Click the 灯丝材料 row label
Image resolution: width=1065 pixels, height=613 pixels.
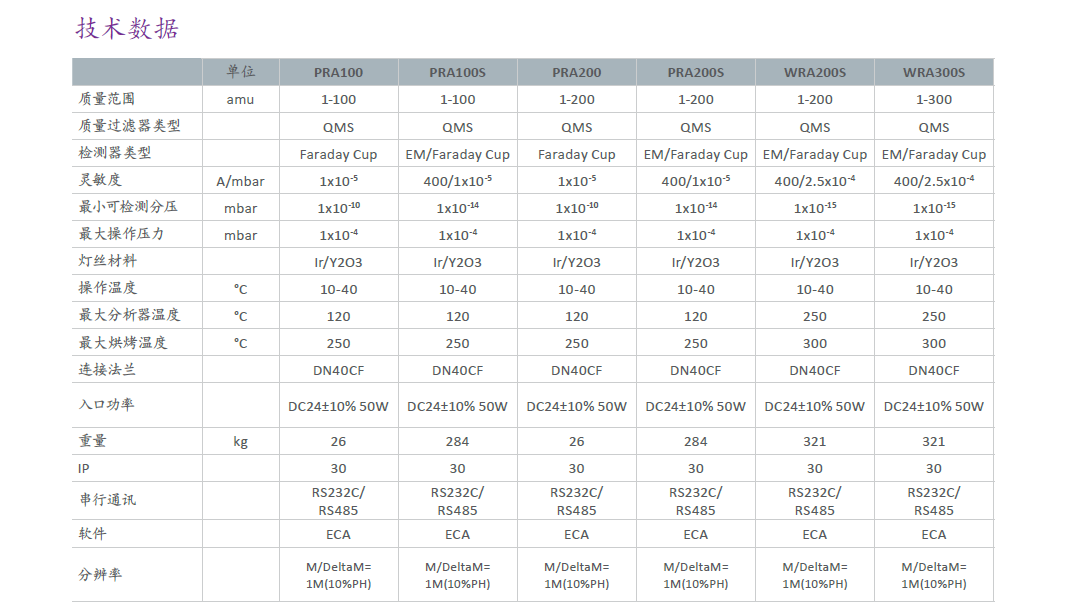[x=107, y=261]
